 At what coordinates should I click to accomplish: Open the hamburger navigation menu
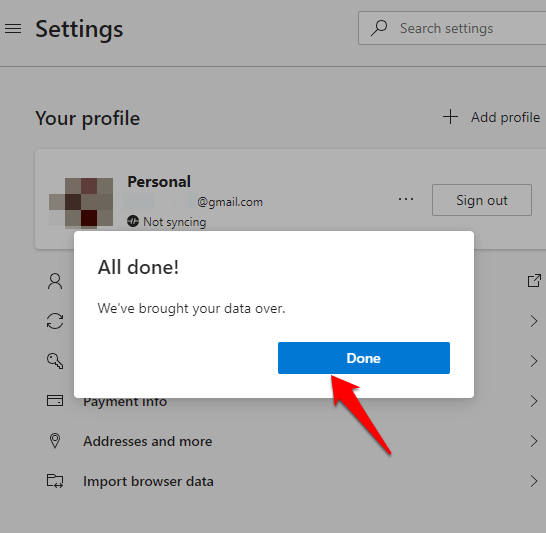click(13, 29)
